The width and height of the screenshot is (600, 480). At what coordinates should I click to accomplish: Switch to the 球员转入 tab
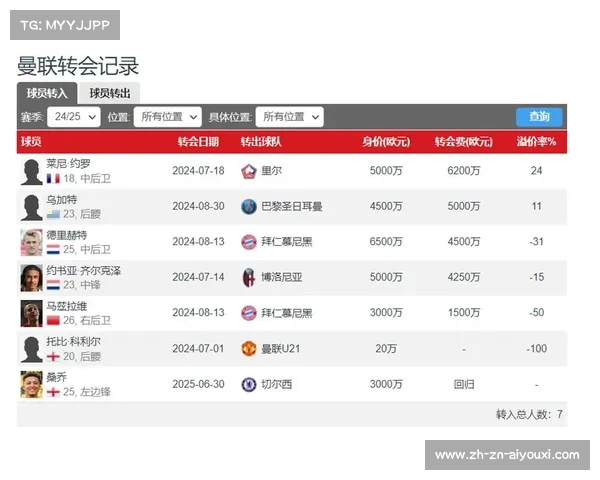point(47,93)
